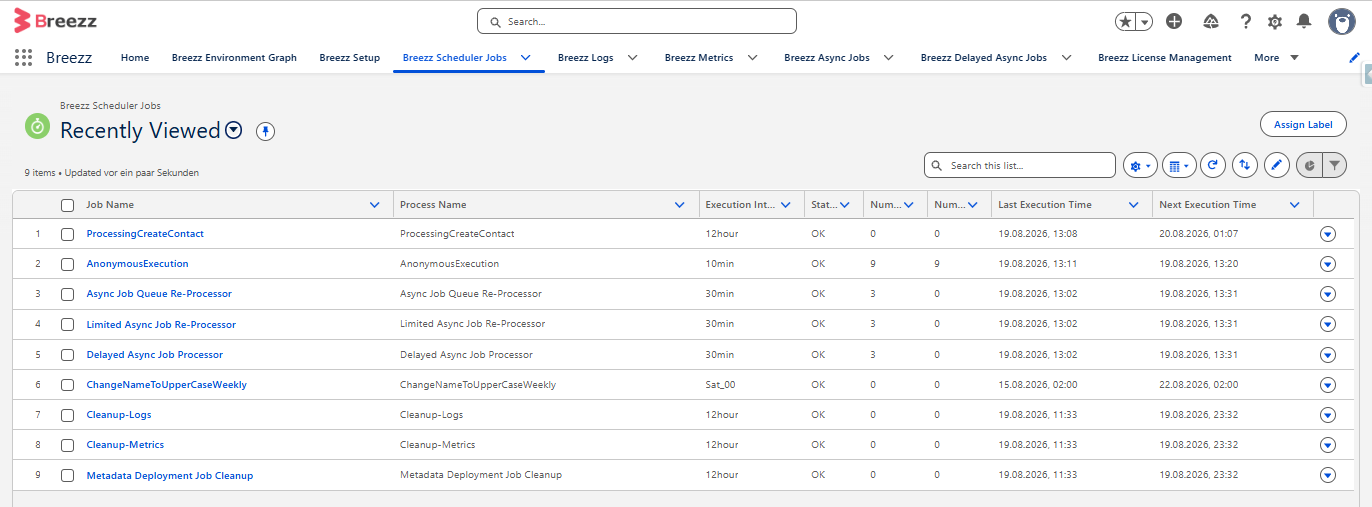Open the More navigation dropdown
The width and height of the screenshot is (1372, 507).
point(1277,58)
